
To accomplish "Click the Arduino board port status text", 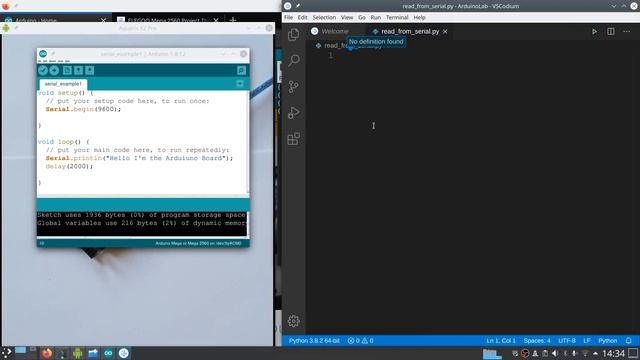I will coord(198,243).
